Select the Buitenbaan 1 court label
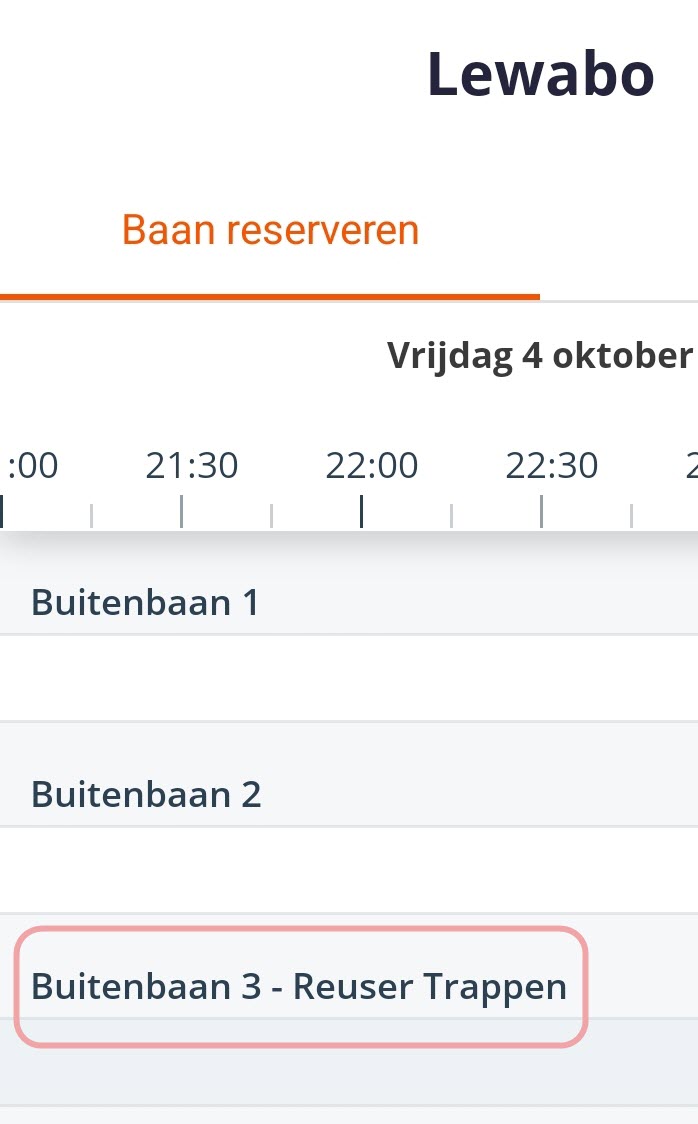Viewport: 698px width, 1124px height. pos(146,603)
